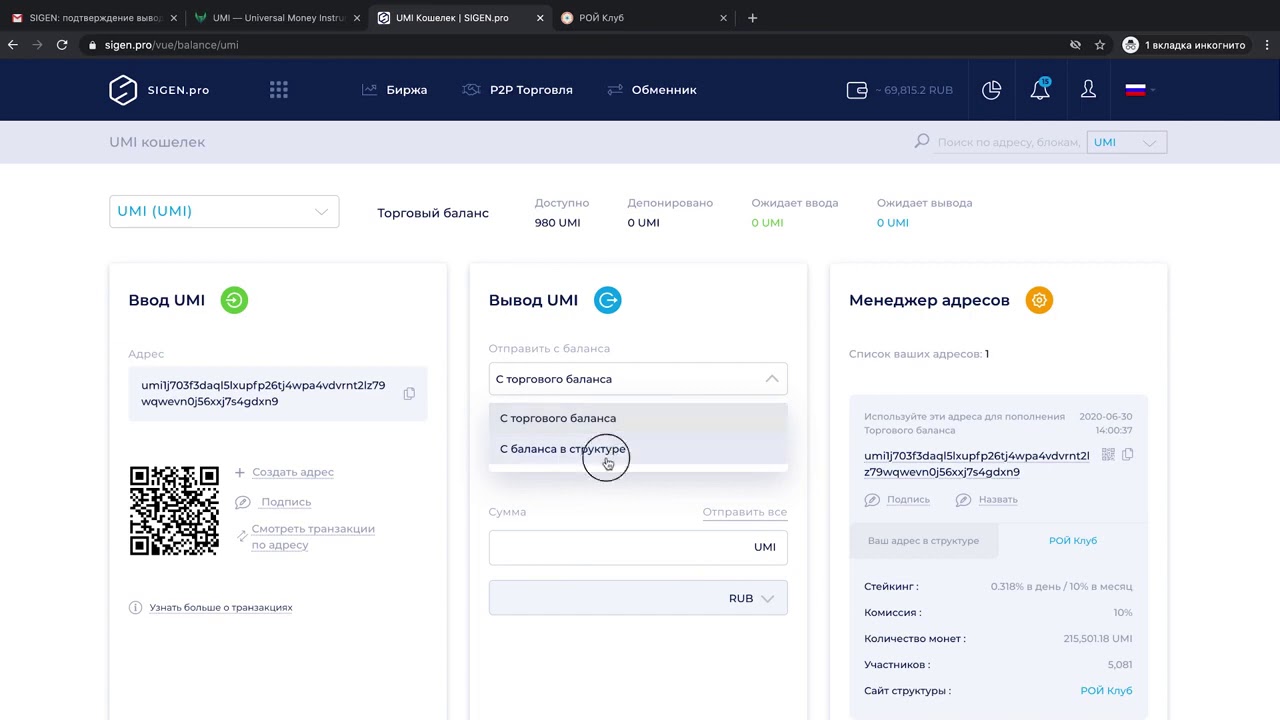Image resolution: width=1280 pixels, height=720 pixels.
Task: Open the UMI (UMI) wallet selector
Action: pos(224,211)
